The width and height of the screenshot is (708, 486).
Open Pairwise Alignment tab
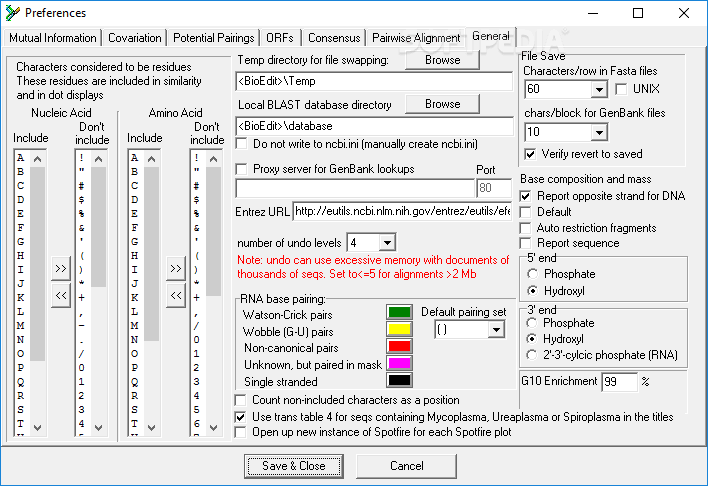coord(416,38)
